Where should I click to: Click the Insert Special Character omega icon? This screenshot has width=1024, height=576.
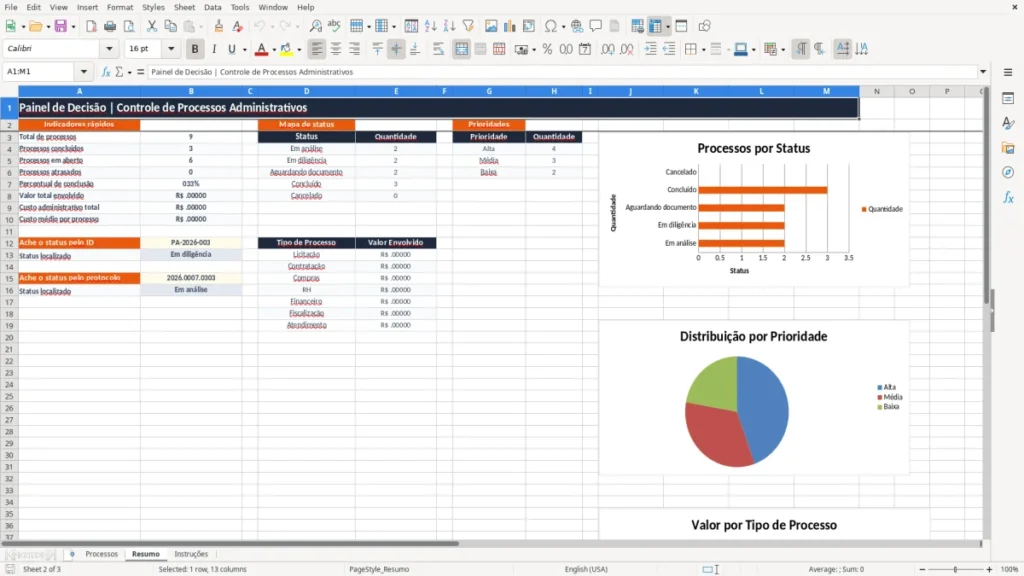[x=551, y=26]
